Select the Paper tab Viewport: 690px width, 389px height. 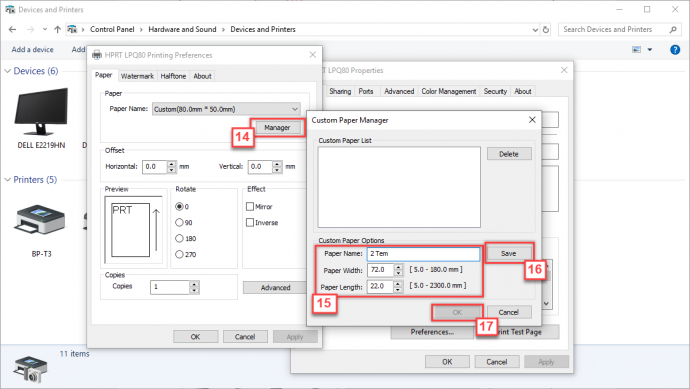pyautogui.click(x=103, y=75)
